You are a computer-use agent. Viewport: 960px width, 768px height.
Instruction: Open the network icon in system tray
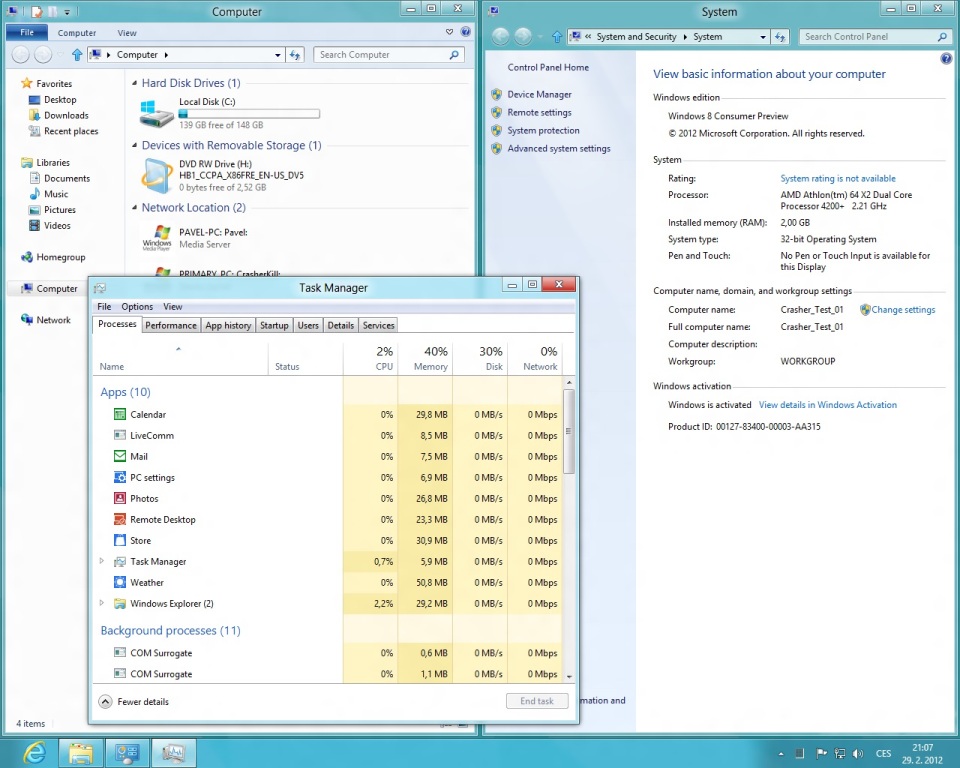(x=840, y=754)
